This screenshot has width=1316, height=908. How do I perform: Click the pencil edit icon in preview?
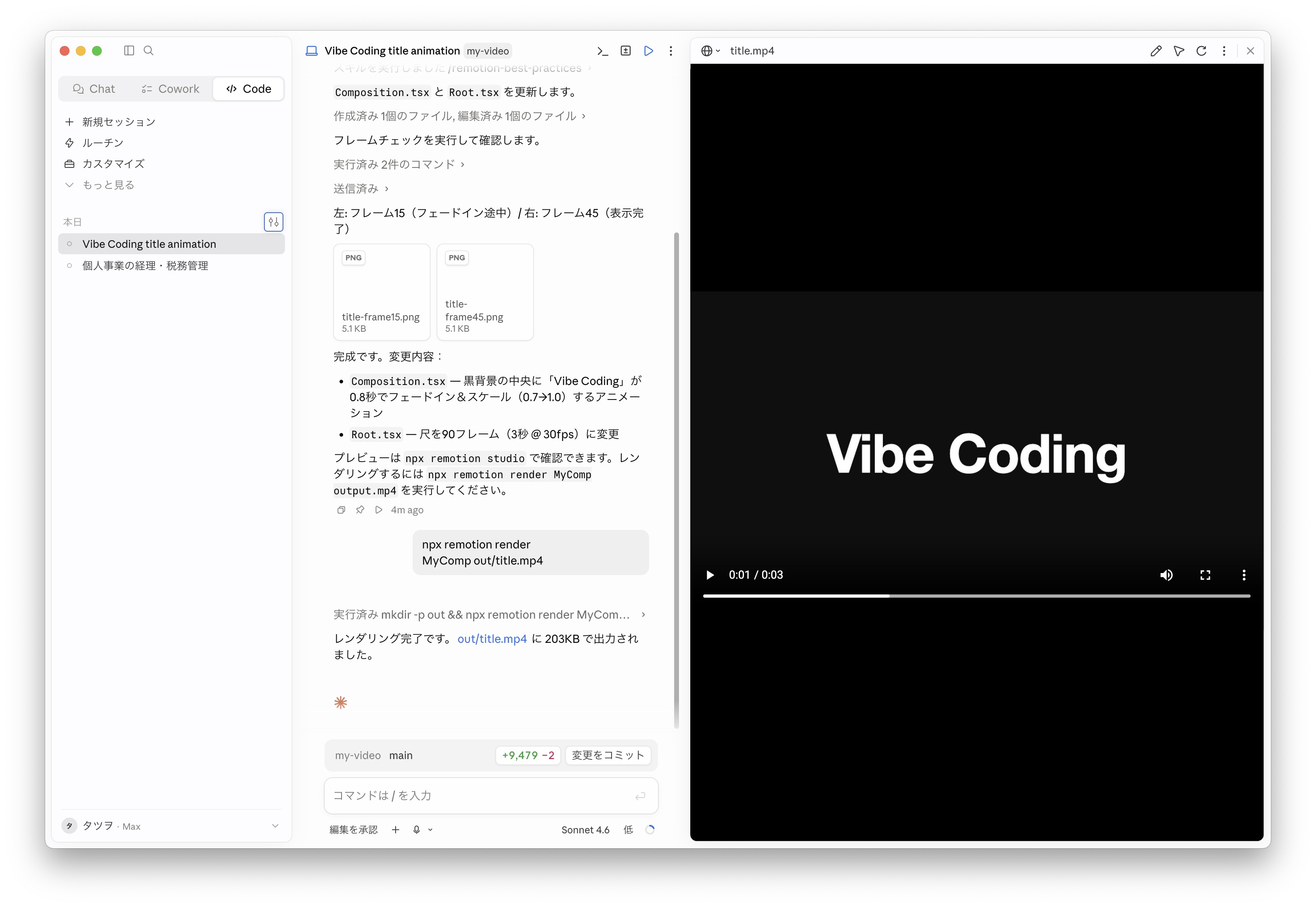(1156, 50)
